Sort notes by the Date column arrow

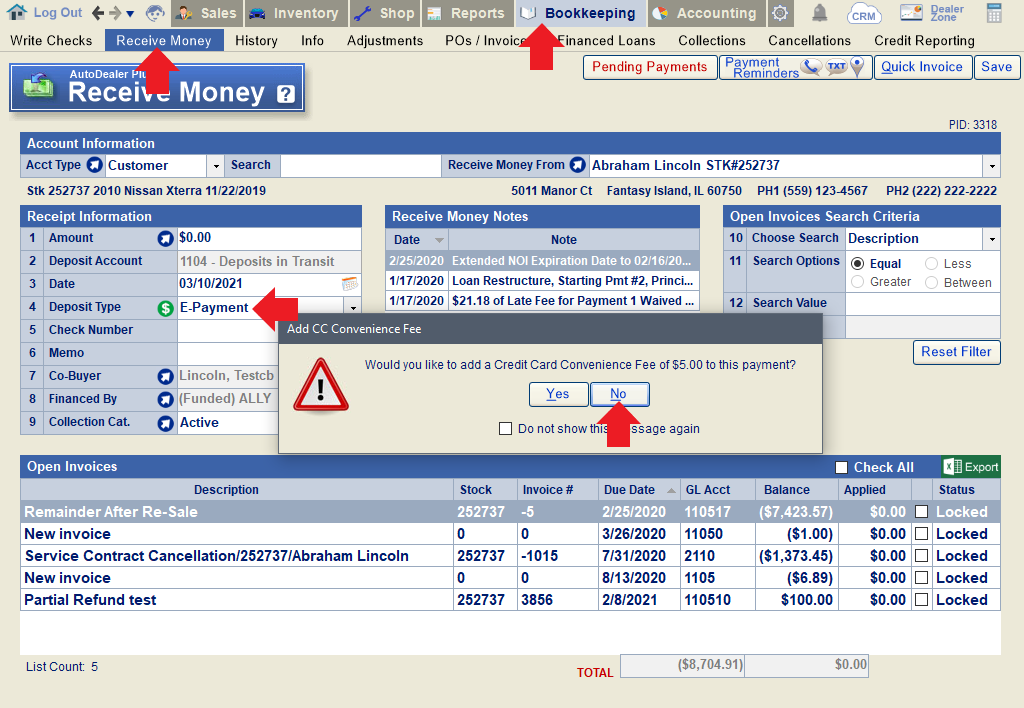point(440,240)
